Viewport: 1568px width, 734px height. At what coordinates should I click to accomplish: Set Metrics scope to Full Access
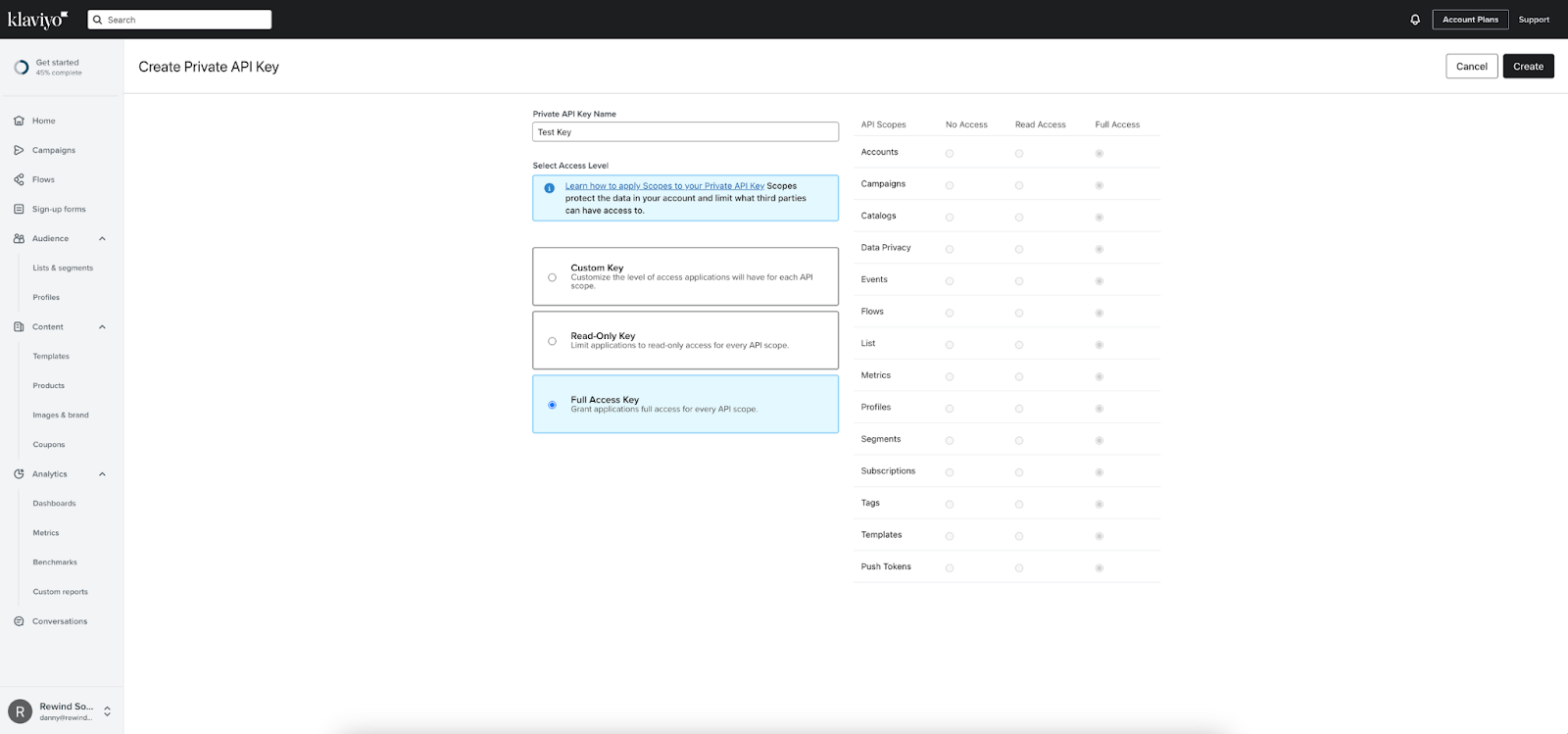click(1100, 377)
